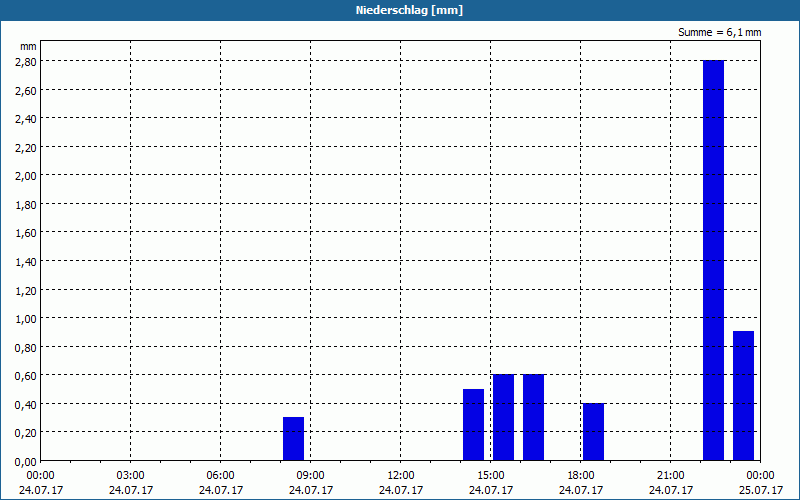Screen dimensions: 800x500
Task: Click the 06:00 time axis label
Action: tap(220, 476)
